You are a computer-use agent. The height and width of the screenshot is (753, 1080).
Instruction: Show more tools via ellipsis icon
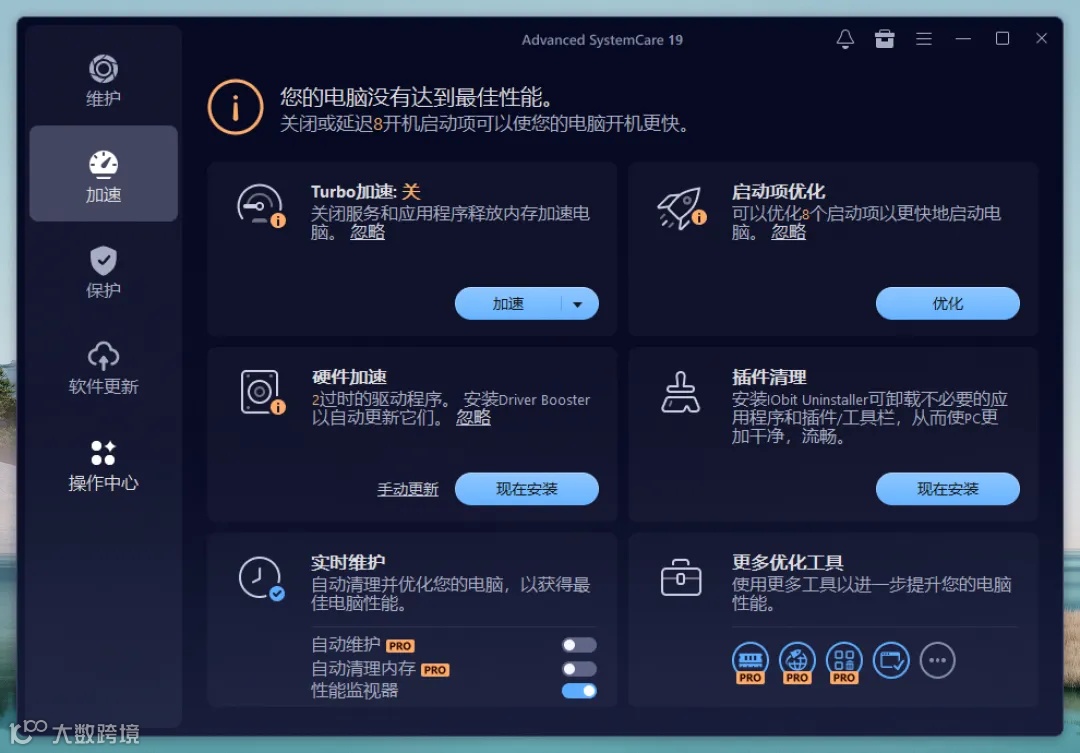(937, 660)
